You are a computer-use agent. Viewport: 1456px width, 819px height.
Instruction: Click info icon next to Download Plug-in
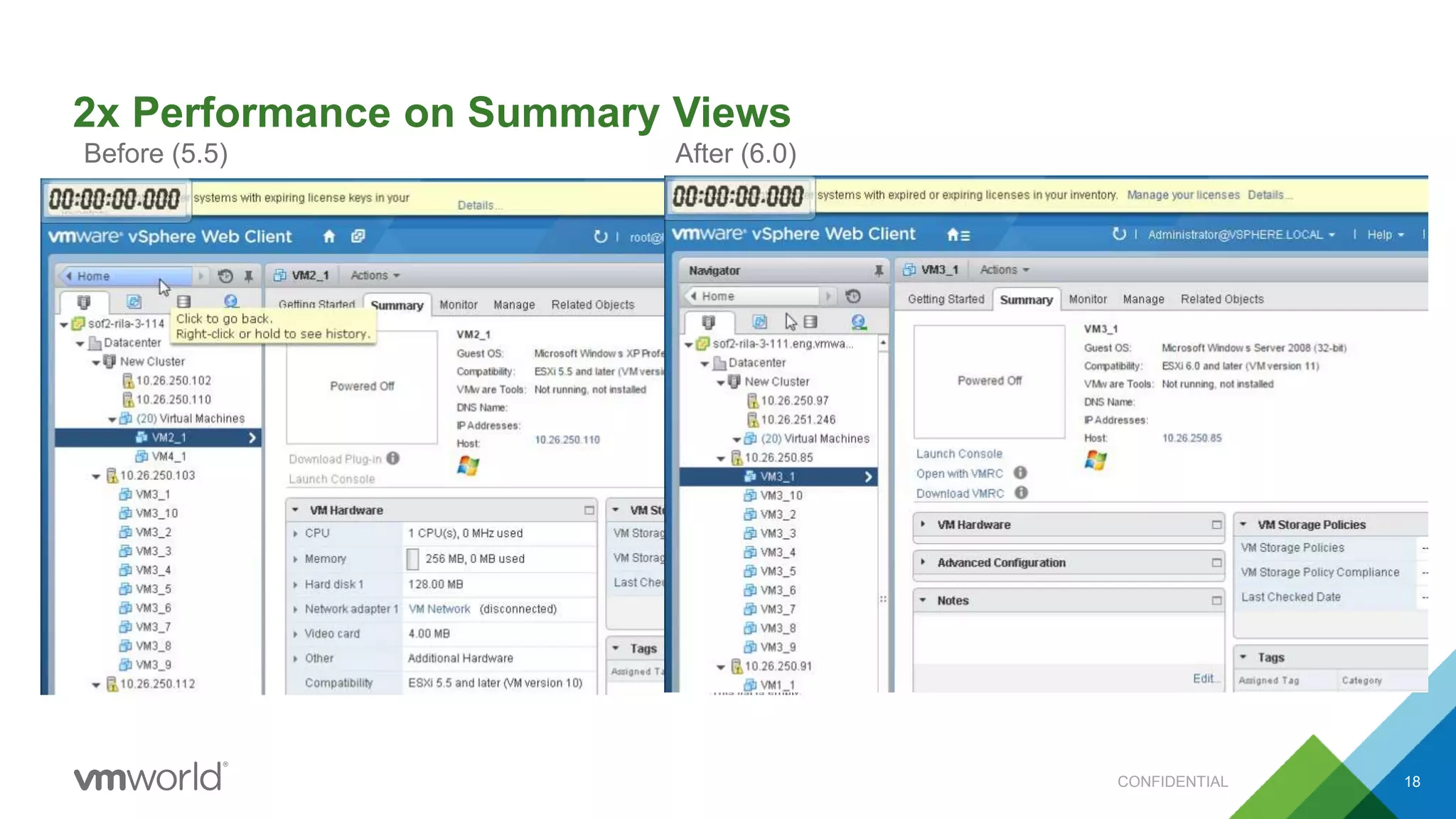tap(393, 459)
